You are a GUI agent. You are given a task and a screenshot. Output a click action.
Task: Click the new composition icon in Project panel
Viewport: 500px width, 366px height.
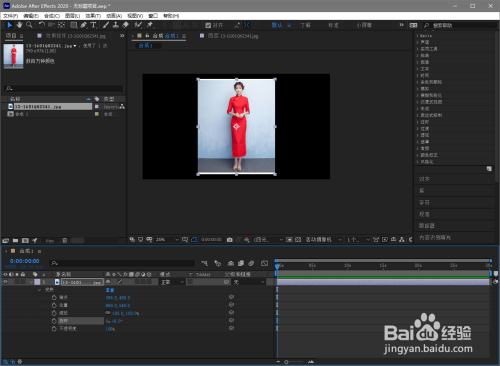[25, 240]
